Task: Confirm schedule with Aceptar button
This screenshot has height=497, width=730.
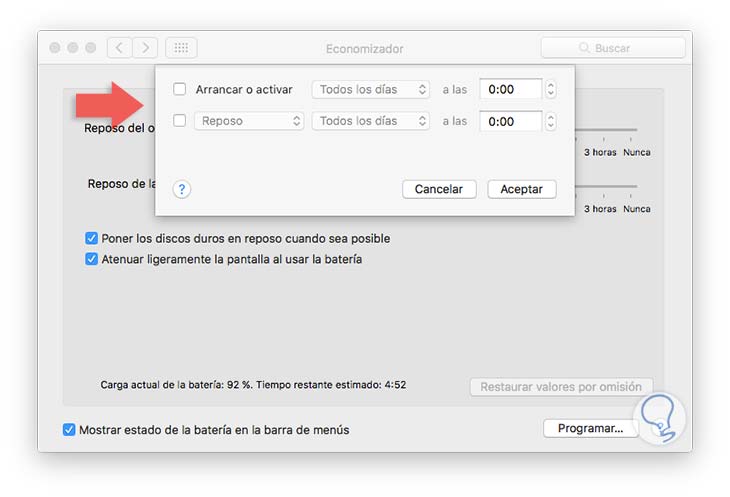Action: tap(521, 189)
